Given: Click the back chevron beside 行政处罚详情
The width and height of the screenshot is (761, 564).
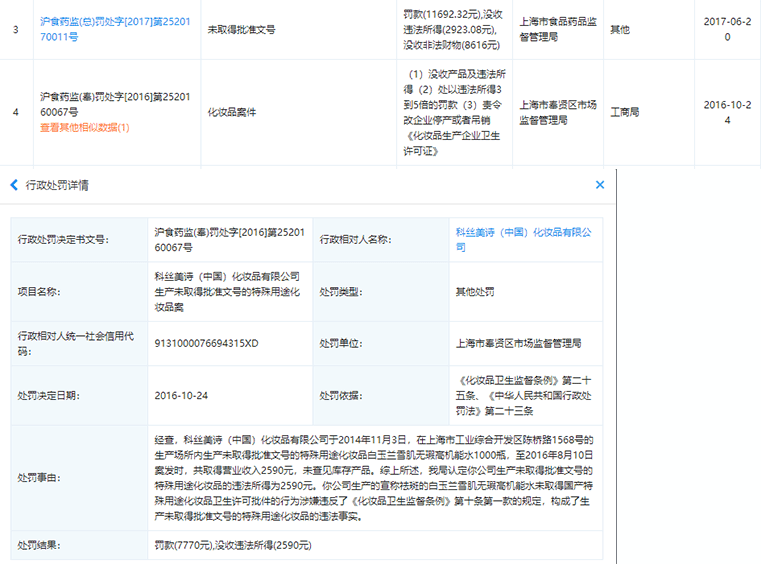Looking at the screenshot, I should [14, 185].
